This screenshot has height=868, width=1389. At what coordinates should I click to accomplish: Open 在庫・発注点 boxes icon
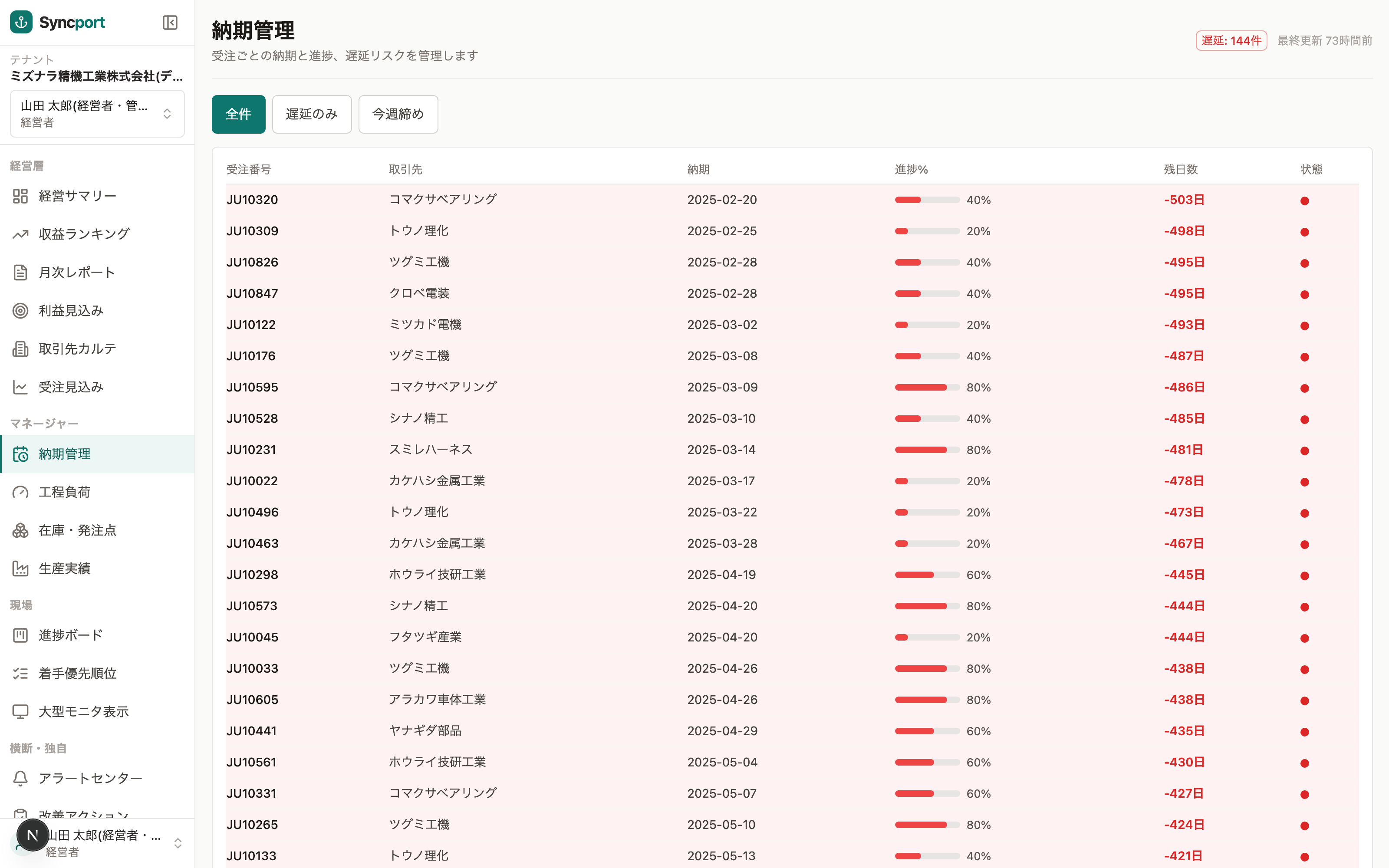(21, 530)
